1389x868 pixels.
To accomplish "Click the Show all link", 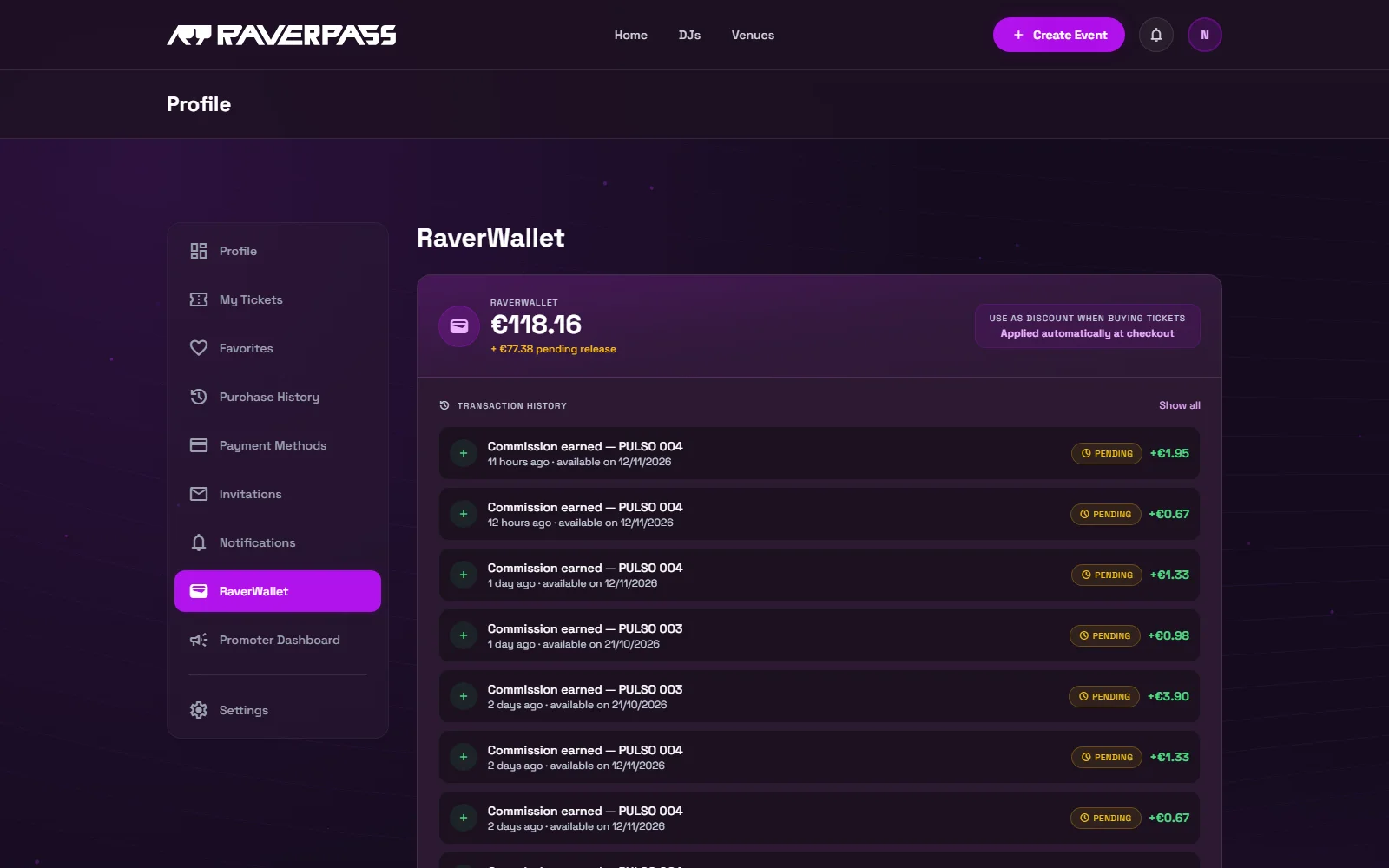I will point(1180,405).
